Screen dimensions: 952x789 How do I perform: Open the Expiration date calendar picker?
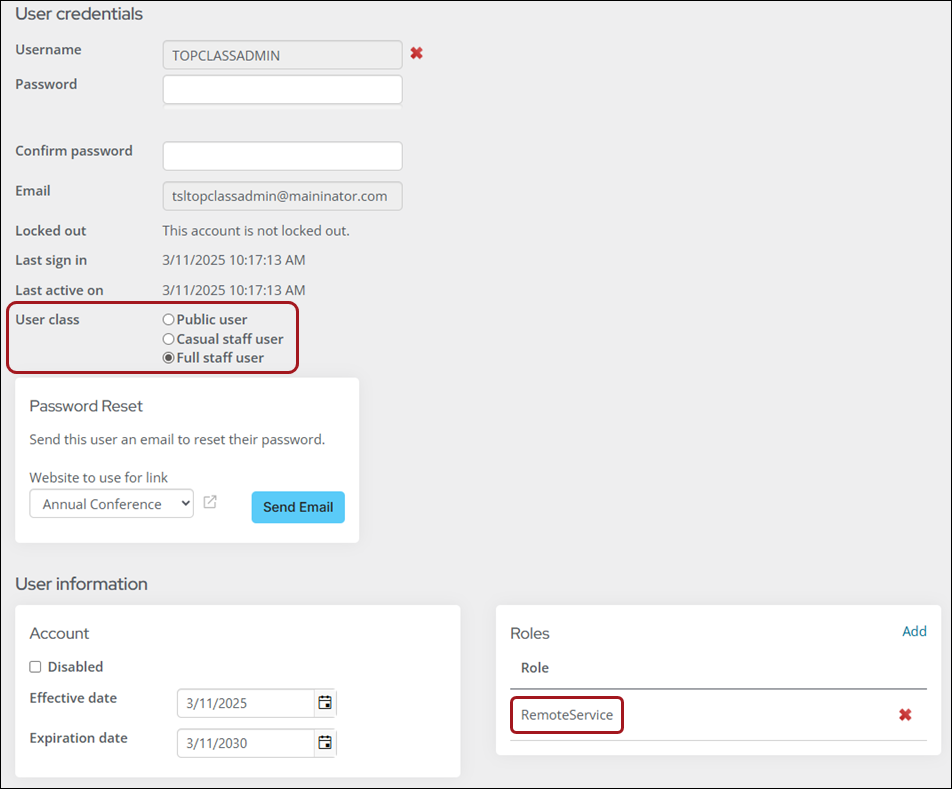point(325,742)
